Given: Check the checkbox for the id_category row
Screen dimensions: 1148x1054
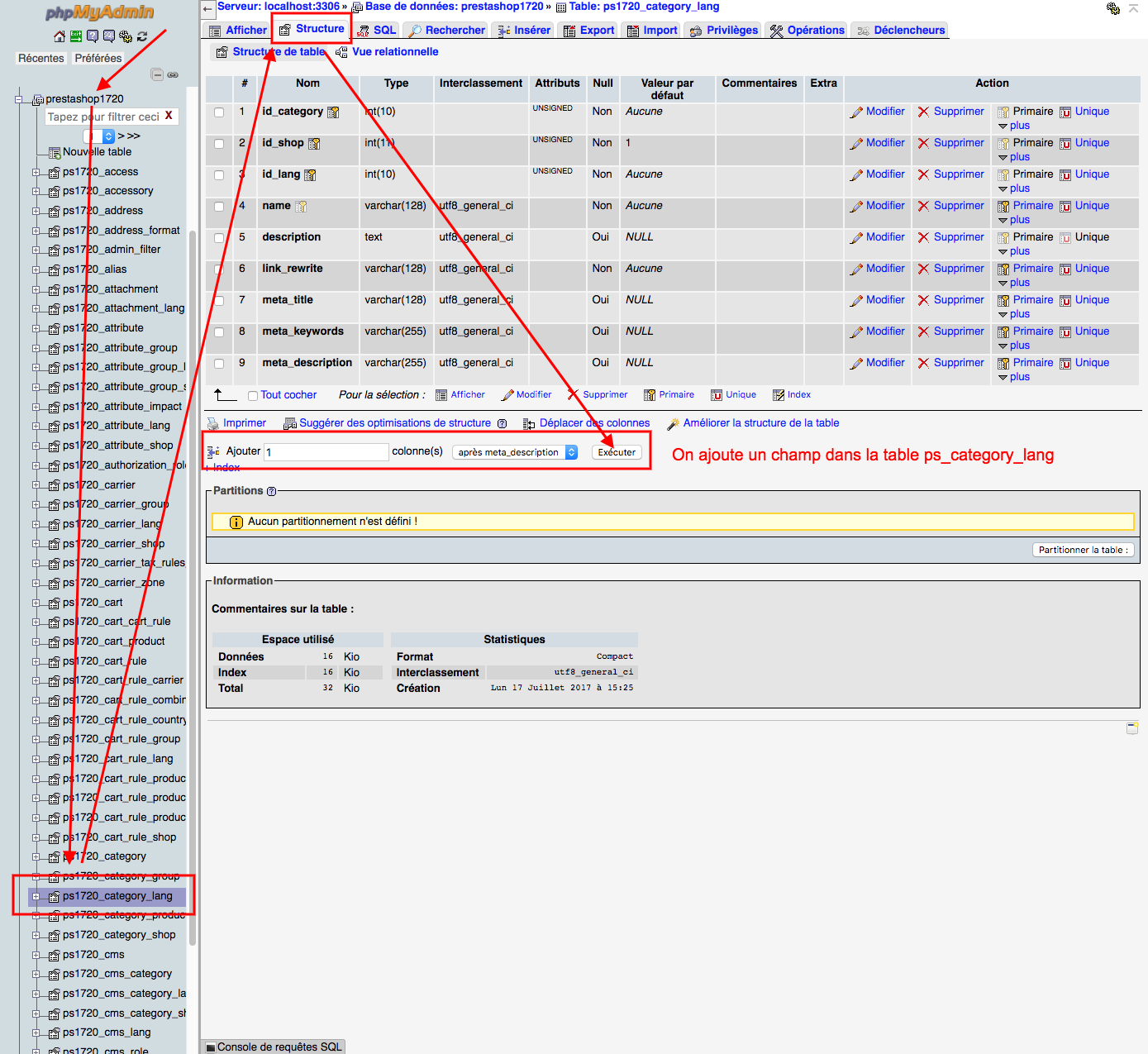Looking at the screenshot, I should (x=219, y=112).
